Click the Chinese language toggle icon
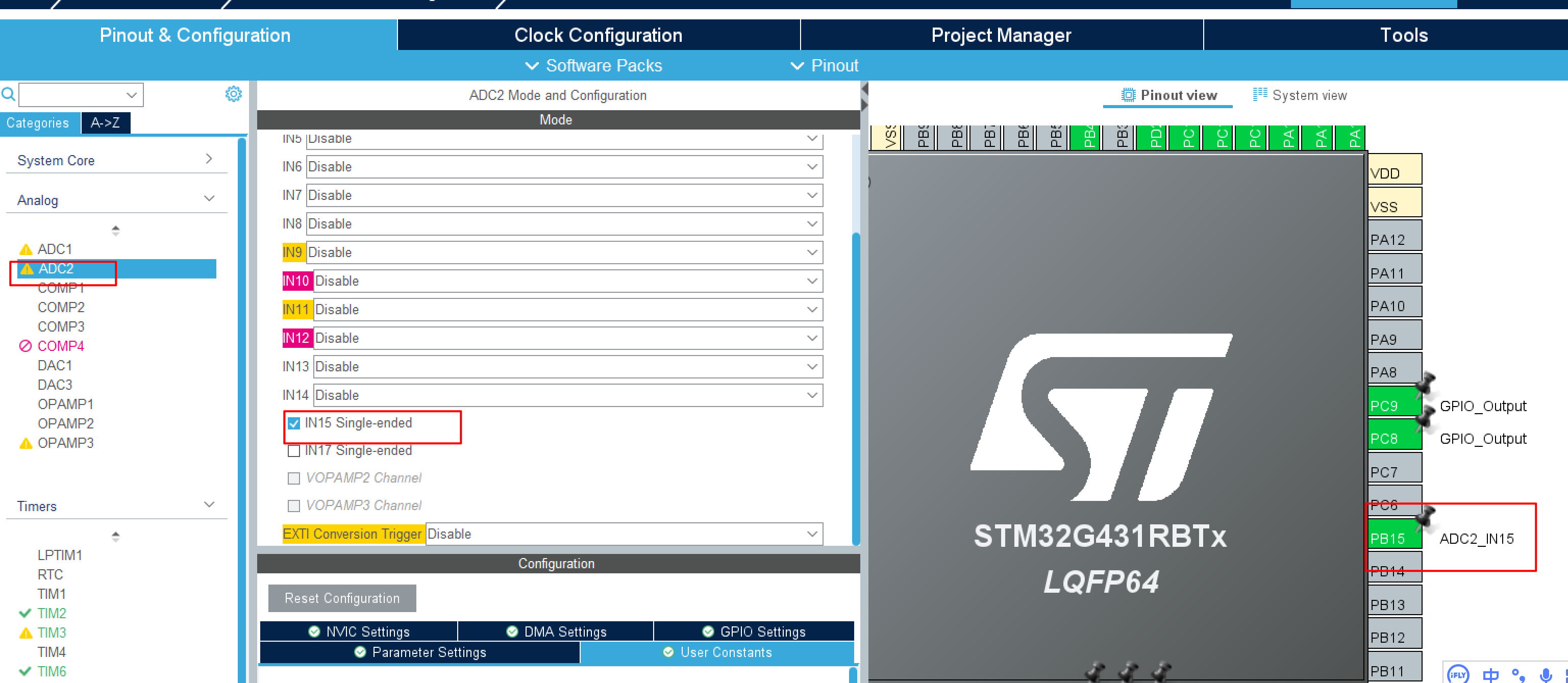The image size is (1568, 683). (x=1490, y=674)
